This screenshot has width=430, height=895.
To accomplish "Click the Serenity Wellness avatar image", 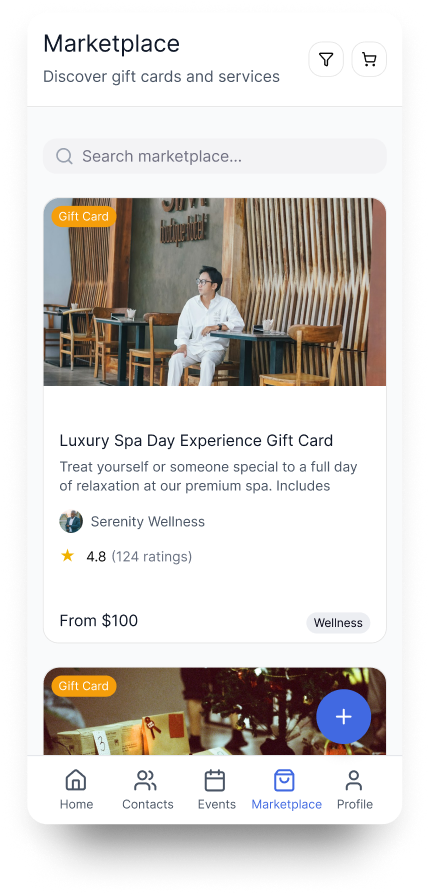I will coord(71,521).
